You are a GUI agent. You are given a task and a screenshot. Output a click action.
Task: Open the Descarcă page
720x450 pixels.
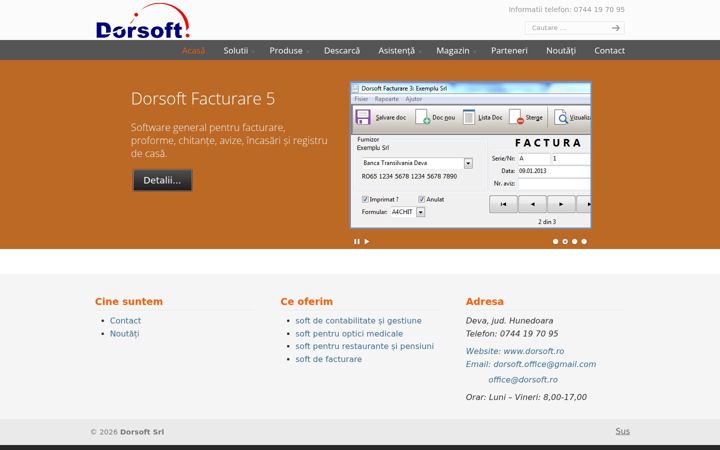click(x=342, y=51)
